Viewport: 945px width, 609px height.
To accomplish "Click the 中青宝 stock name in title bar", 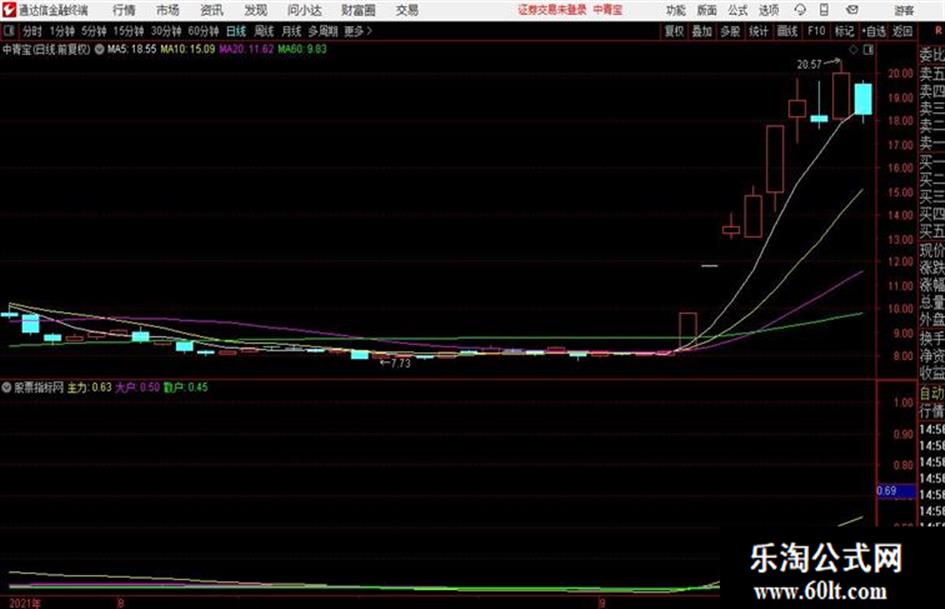I will pos(17,49).
